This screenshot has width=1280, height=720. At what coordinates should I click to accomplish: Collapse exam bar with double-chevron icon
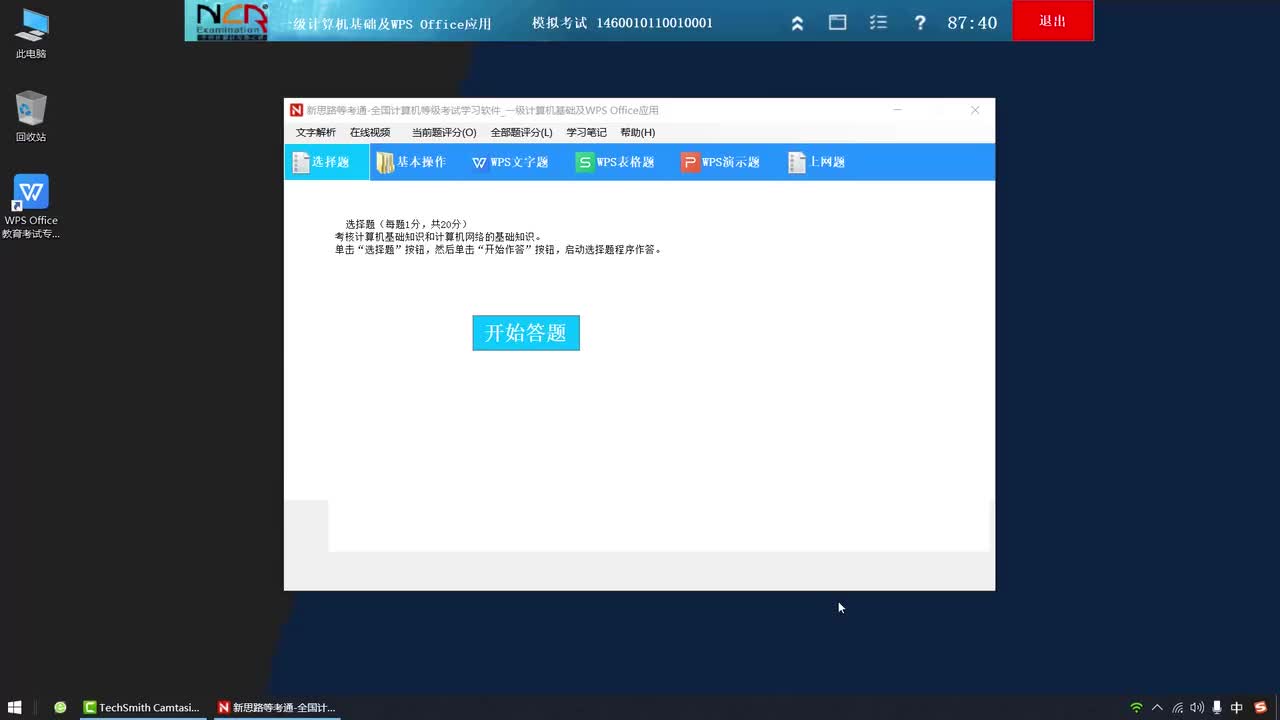tap(797, 23)
